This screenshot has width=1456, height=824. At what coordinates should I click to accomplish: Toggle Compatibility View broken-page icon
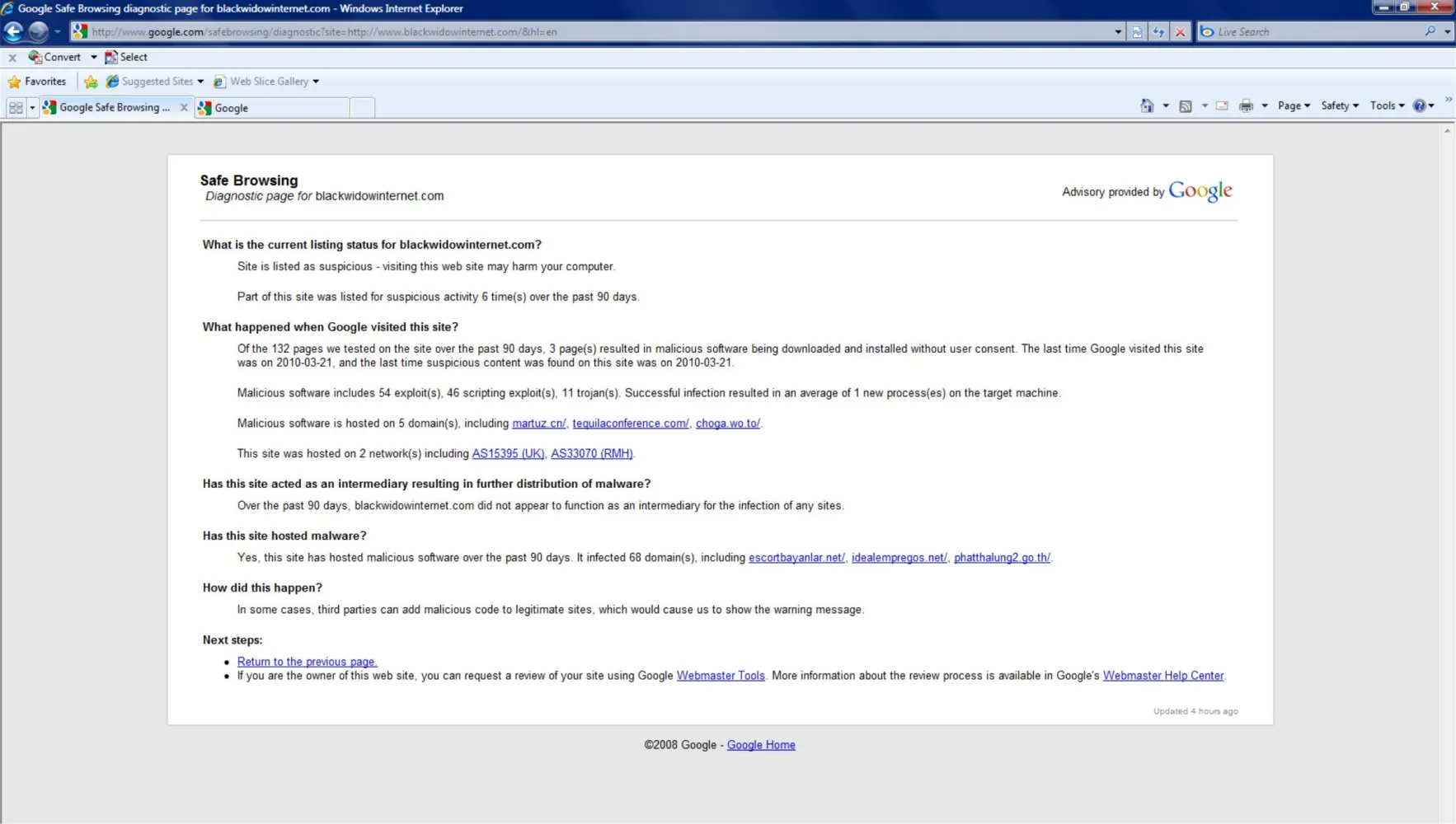(x=1138, y=32)
